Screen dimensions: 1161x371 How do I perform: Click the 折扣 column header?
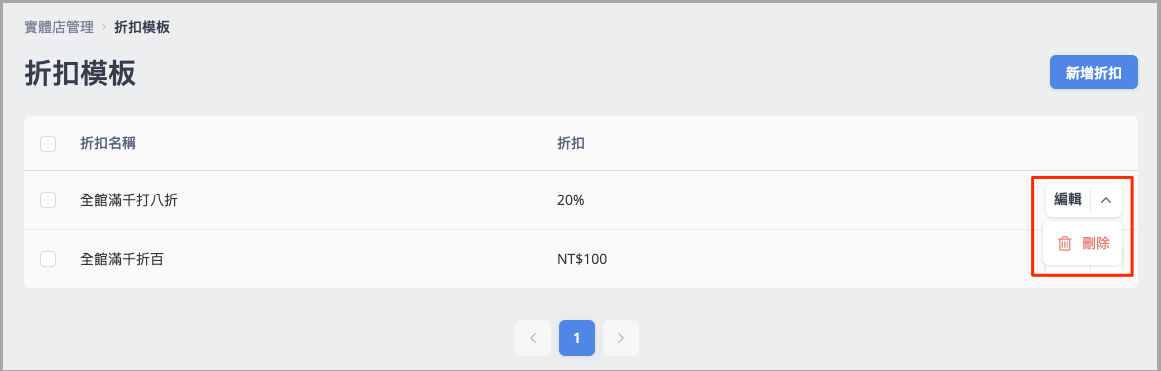point(571,144)
